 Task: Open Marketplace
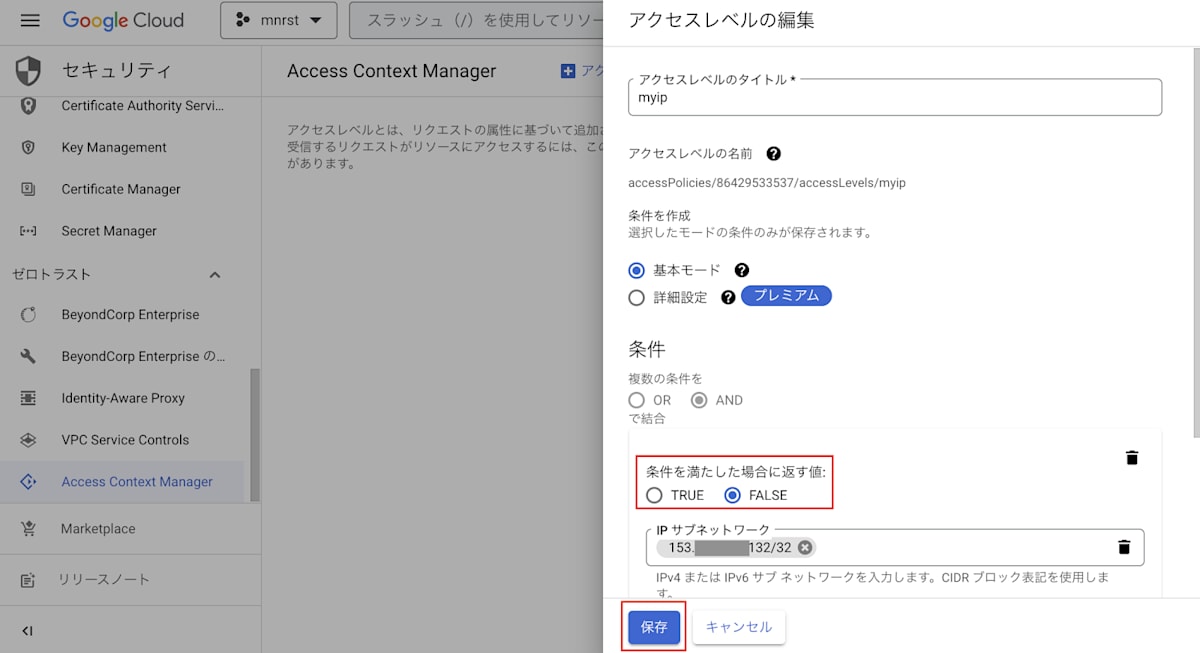point(98,528)
